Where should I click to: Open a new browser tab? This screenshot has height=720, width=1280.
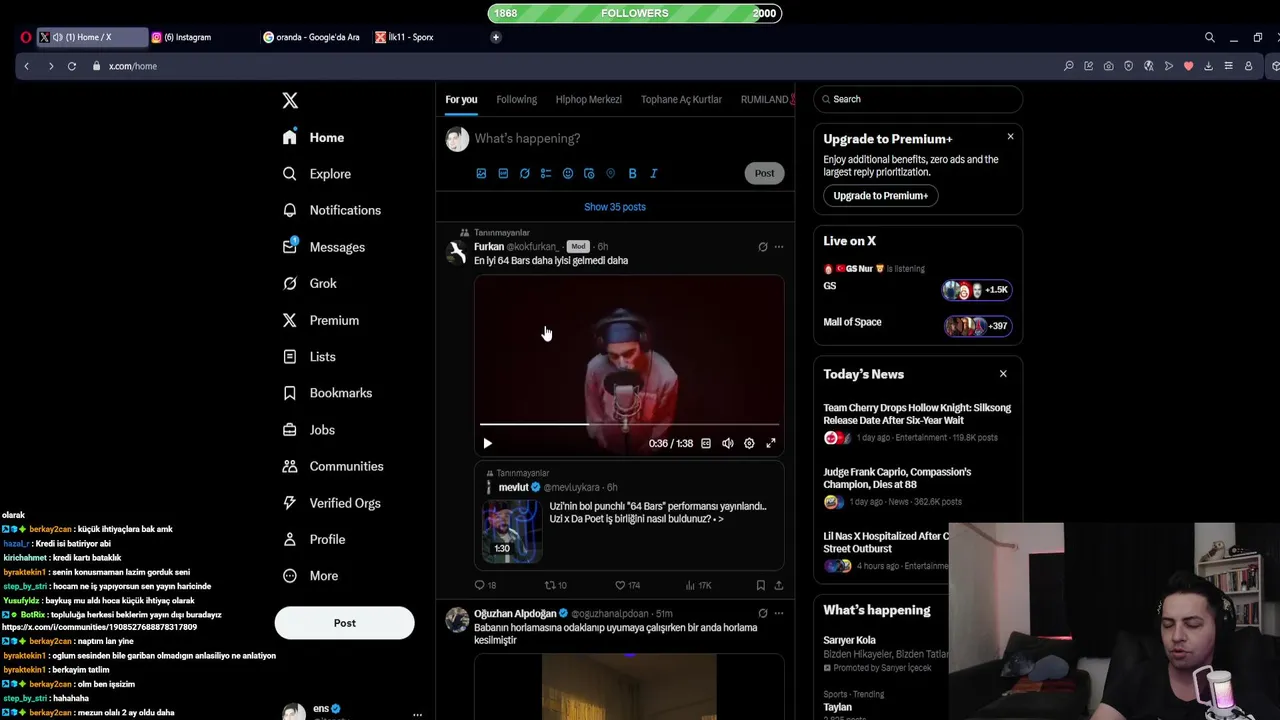495,37
